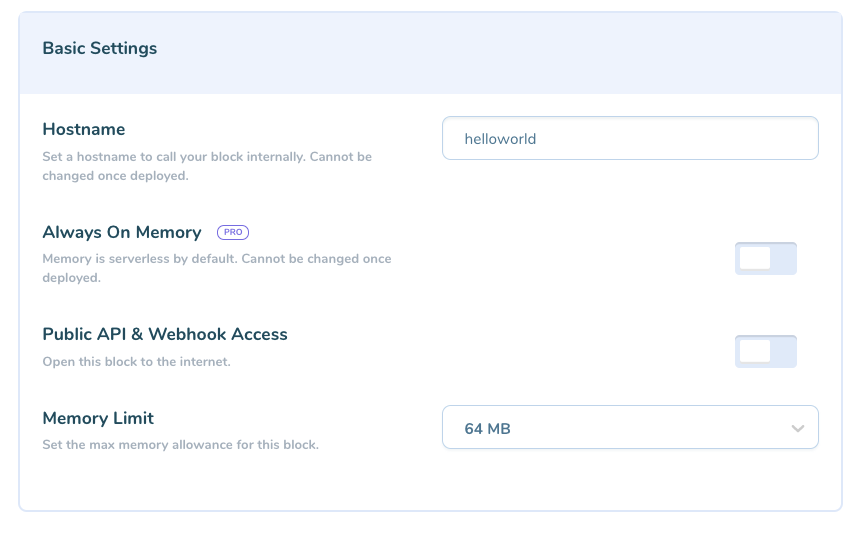Click the white knob of Always On Memory switch

[755, 259]
